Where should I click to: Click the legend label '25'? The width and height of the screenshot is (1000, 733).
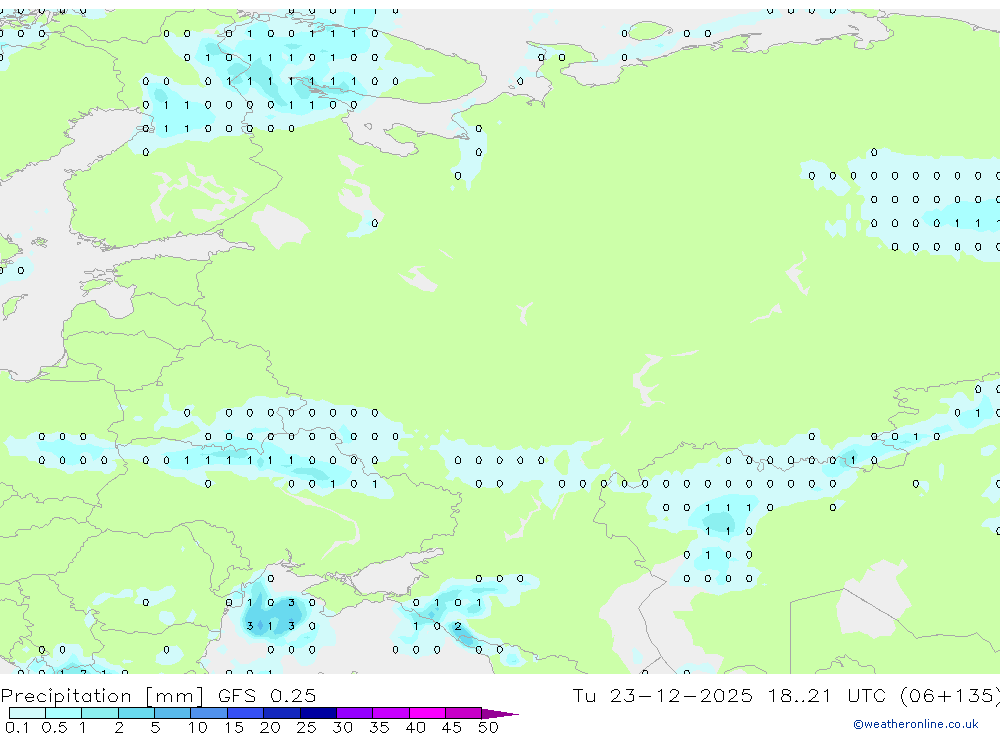306,727
